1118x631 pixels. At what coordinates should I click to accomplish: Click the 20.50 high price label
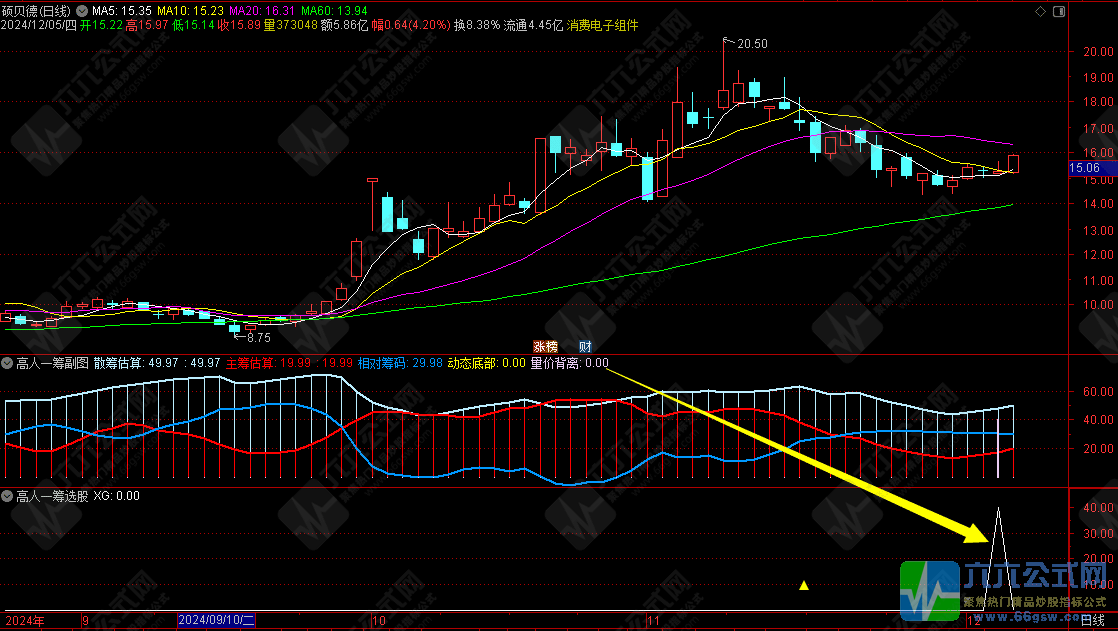click(x=752, y=44)
